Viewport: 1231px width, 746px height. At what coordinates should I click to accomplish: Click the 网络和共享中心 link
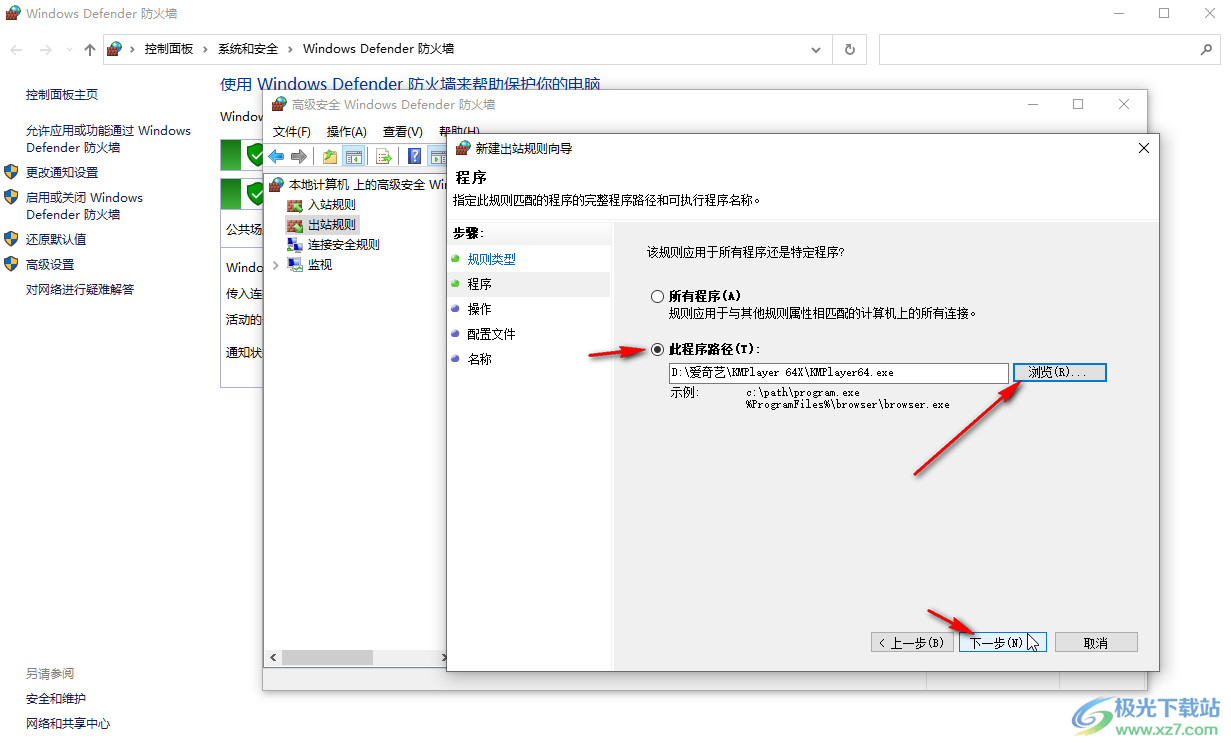(x=68, y=723)
